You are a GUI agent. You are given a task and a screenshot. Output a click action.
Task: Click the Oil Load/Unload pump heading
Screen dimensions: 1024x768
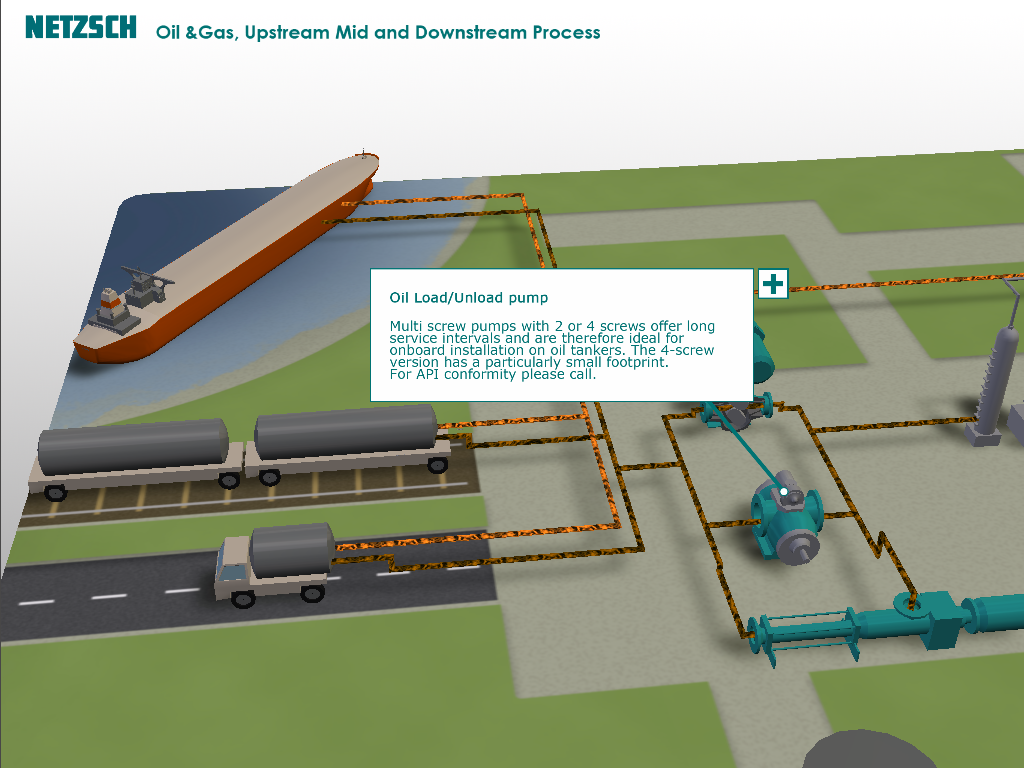(468, 298)
